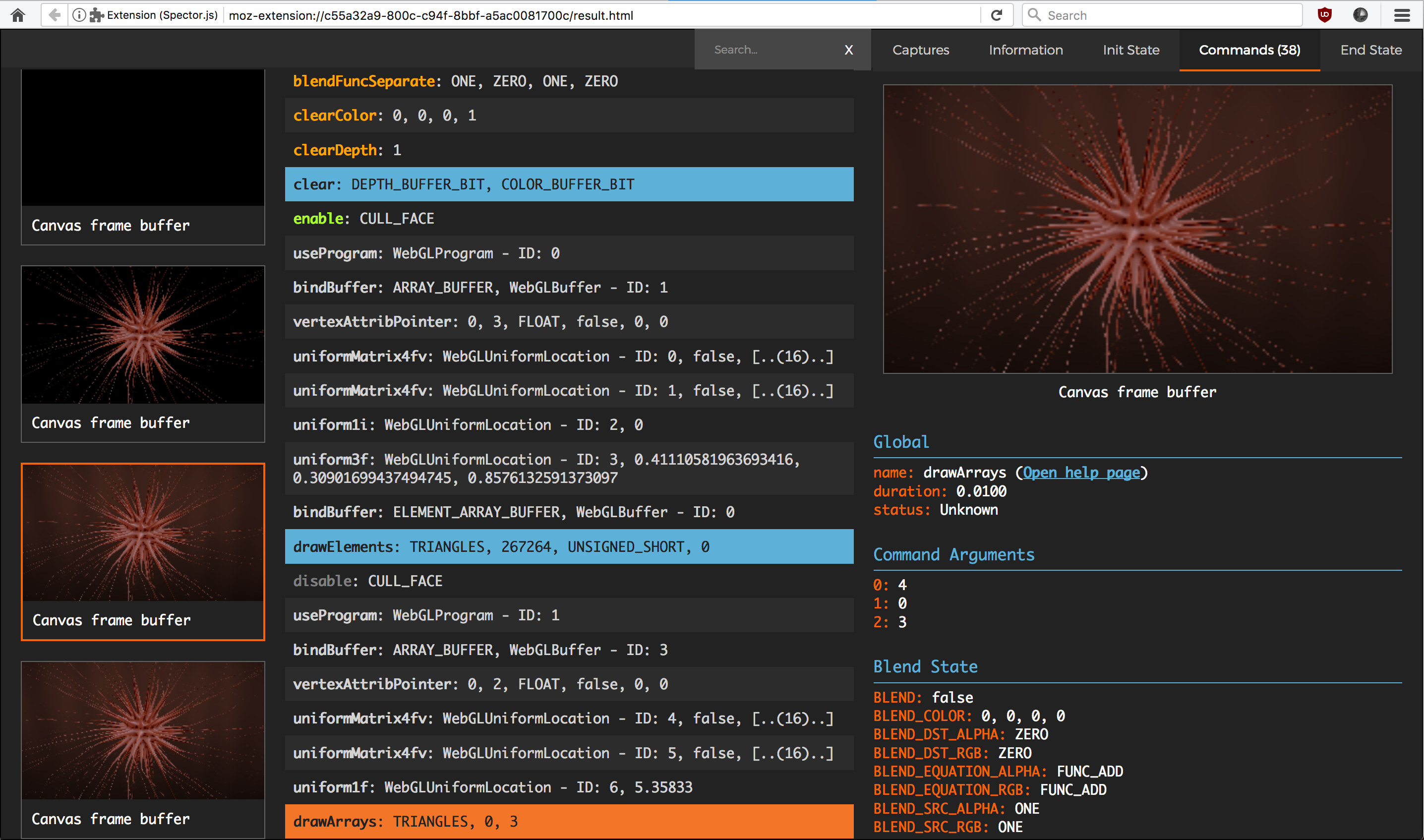
Task: Click the browser back arrow button
Action: (55, 15)
